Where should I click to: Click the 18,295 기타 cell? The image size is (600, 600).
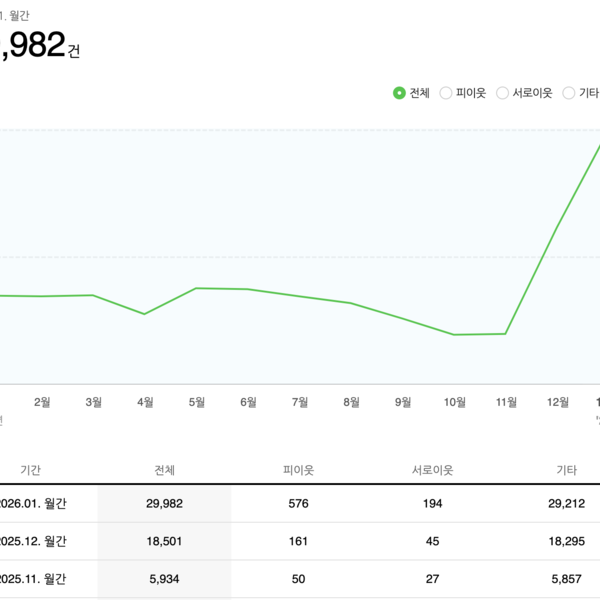567,541
